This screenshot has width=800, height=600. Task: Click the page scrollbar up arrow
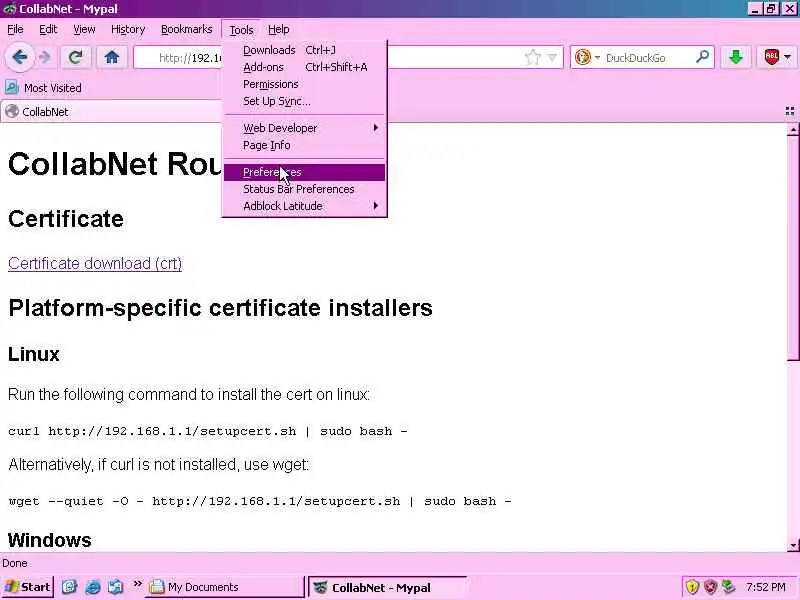pyautogui.click(x=793, y=130)
